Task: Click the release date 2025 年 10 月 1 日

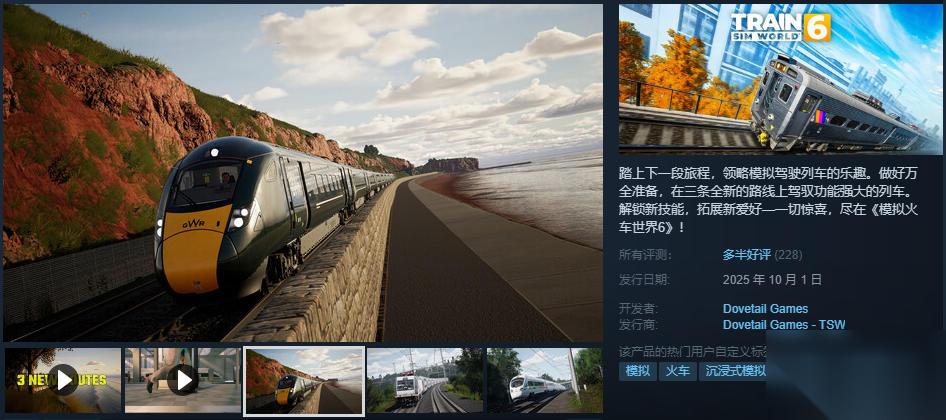Action: (772, 279)
